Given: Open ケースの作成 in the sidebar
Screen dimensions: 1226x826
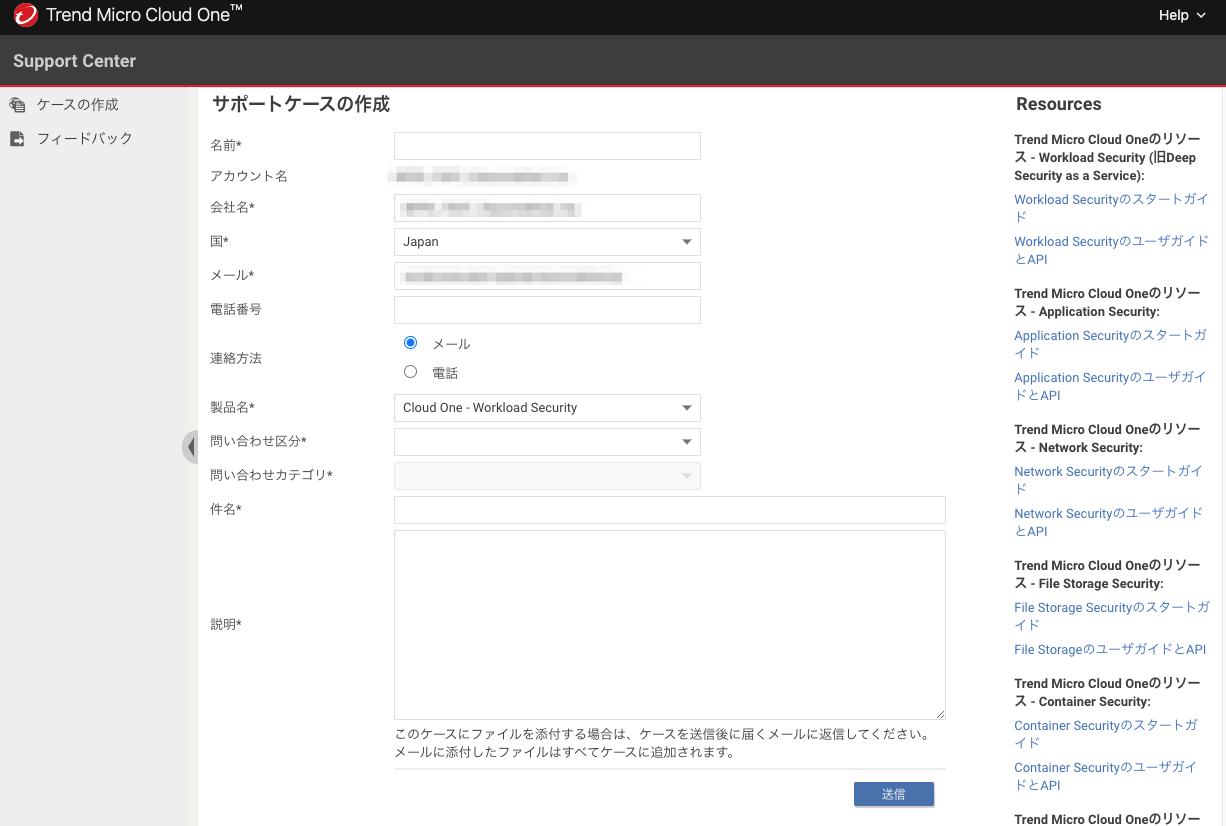Looking at the screenshot, I should [x=78, y=105].
